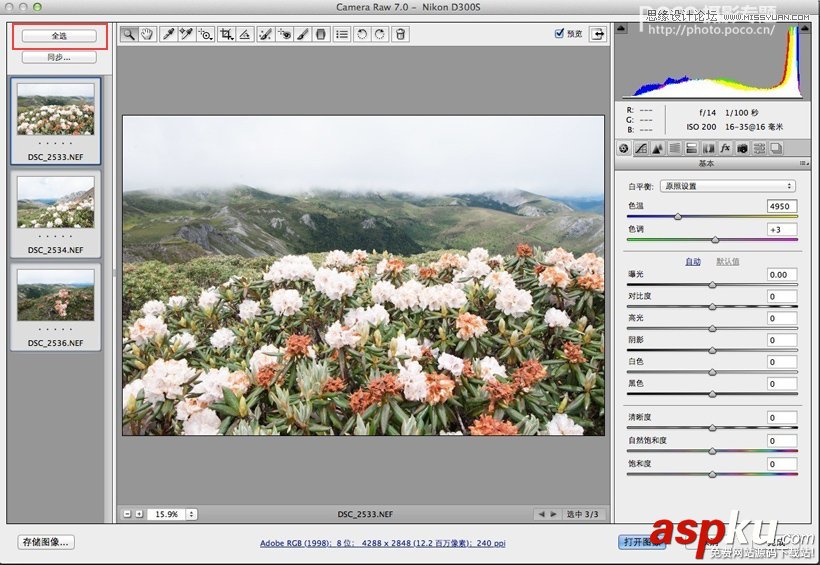Toggle shadow clipping warning in histogram
Viewport: 820px width, 565px height.
[x=621, y=28]
